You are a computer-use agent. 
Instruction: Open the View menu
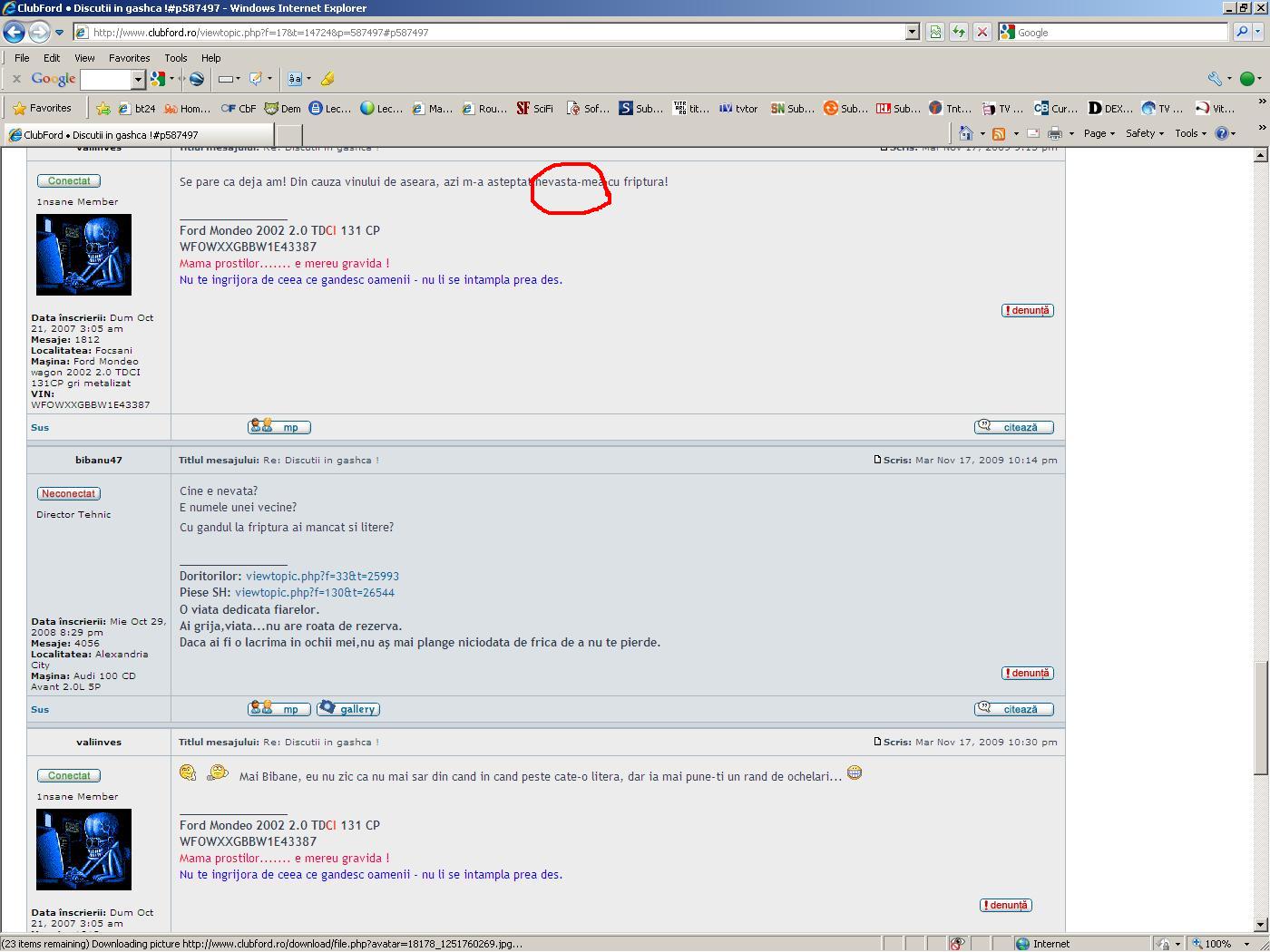(x=84, y=57)
